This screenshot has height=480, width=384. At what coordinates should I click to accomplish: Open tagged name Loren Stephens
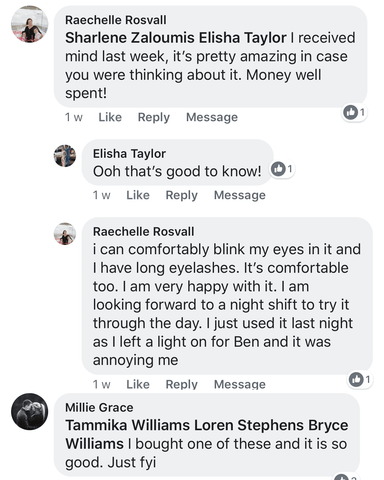tap(249, 425)
